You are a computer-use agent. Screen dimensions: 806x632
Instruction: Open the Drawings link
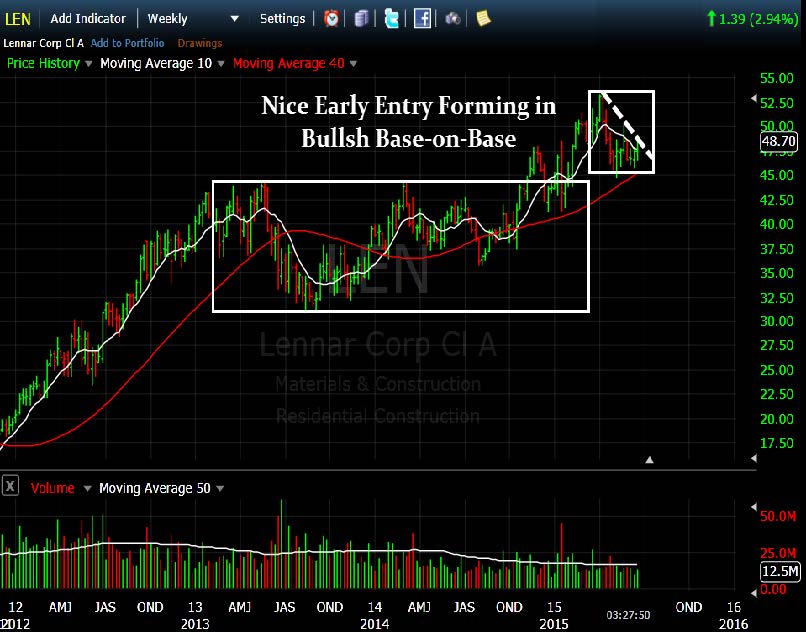coord(199,43)
